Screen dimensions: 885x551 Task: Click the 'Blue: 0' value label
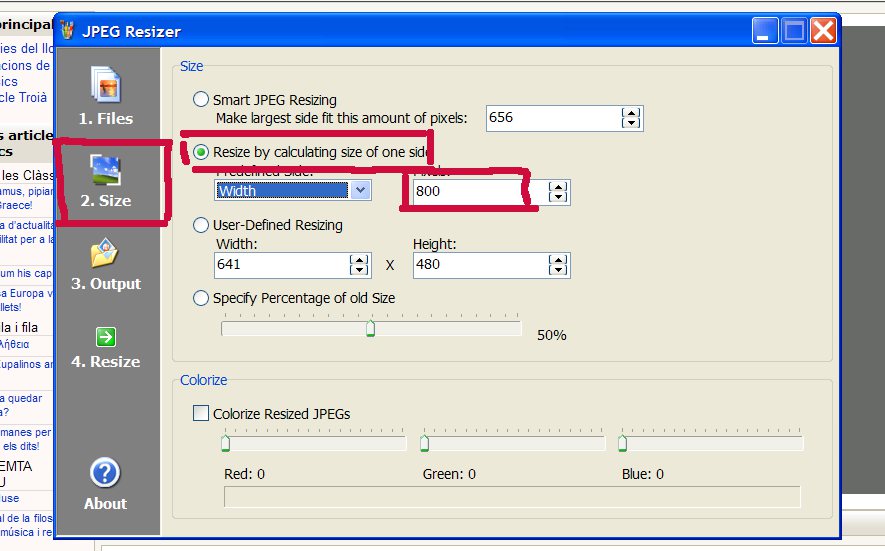pos(643,474)
